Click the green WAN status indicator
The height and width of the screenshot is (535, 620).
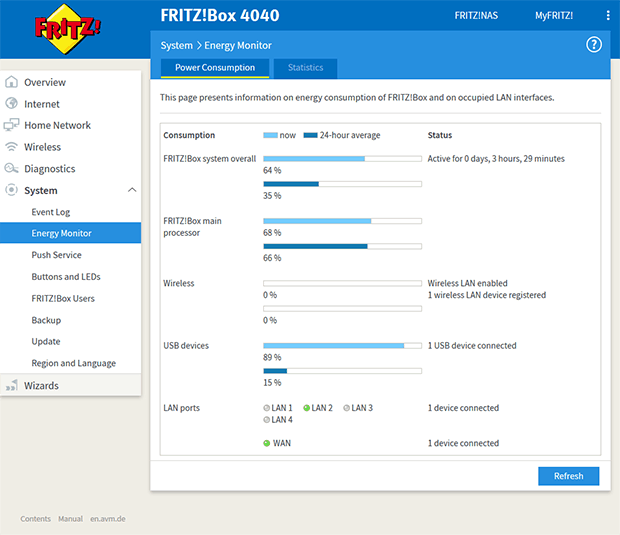(x=267, y=443)
